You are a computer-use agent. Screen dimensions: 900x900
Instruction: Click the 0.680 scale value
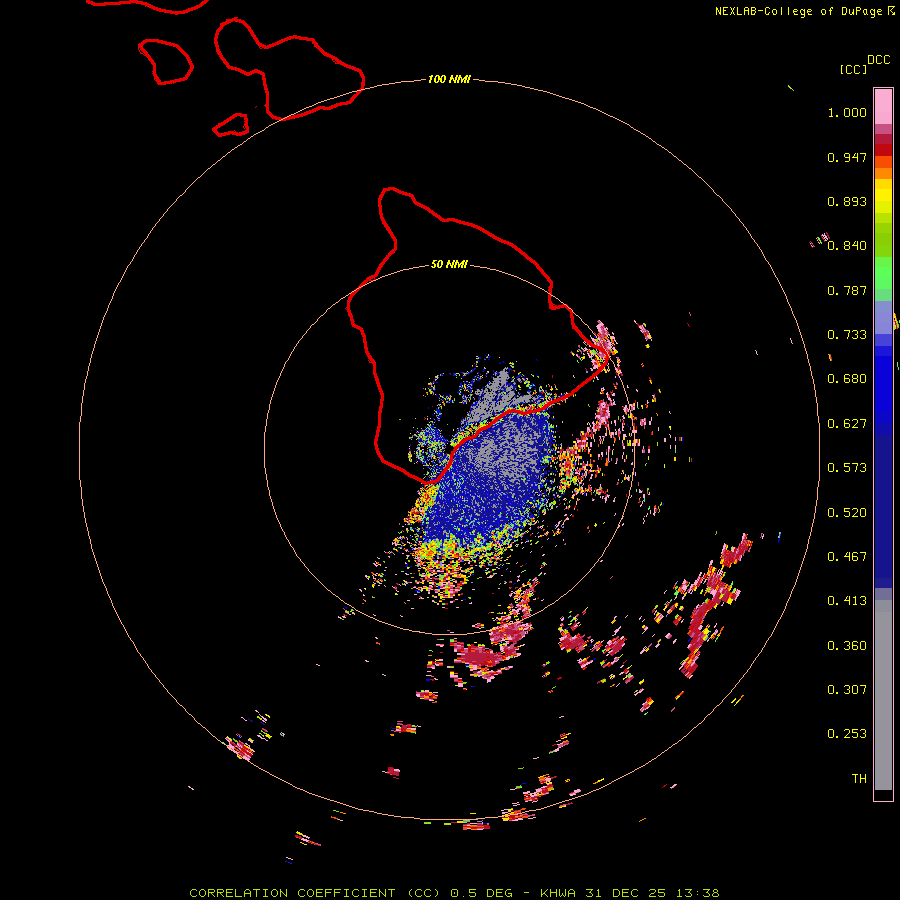pyautogui.click(x=847, y=379)
